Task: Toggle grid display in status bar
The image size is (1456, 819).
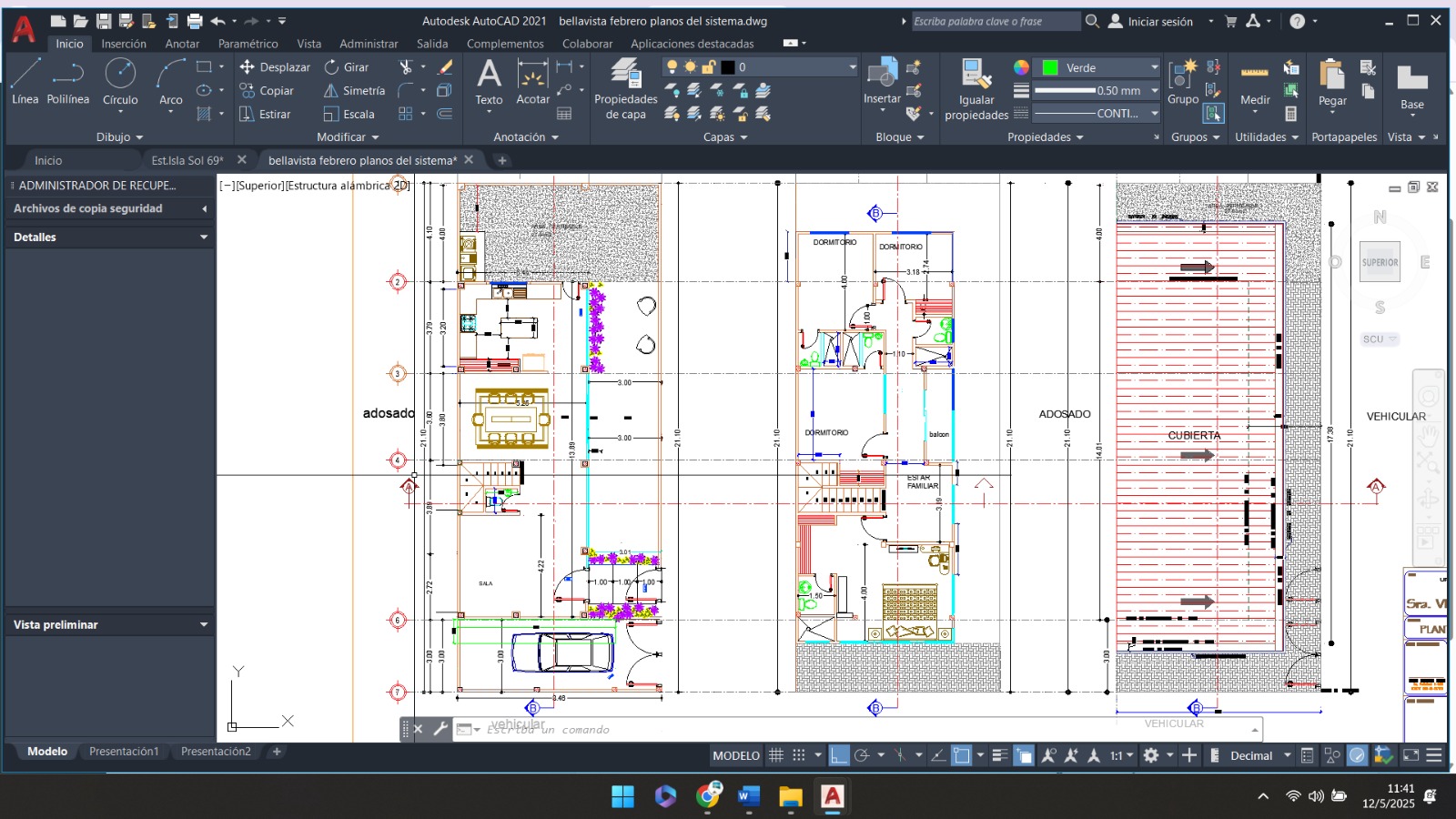Action: pos(776,755)
